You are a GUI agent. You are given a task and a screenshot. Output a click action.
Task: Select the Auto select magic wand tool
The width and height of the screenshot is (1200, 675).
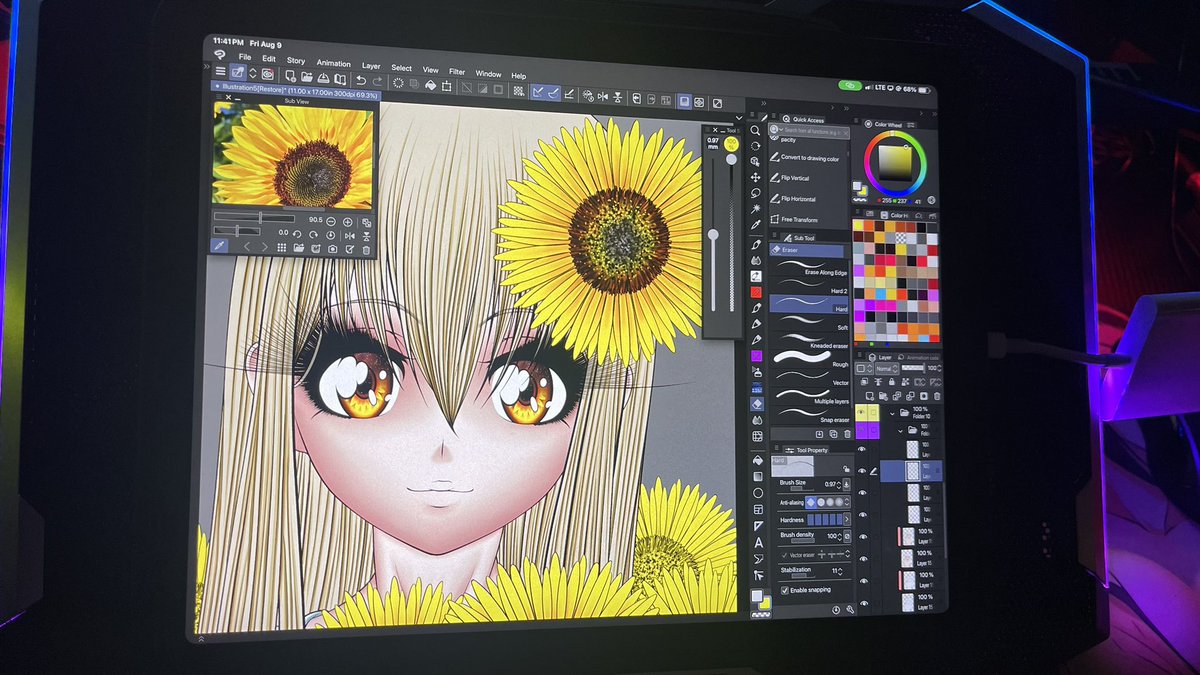755,209
